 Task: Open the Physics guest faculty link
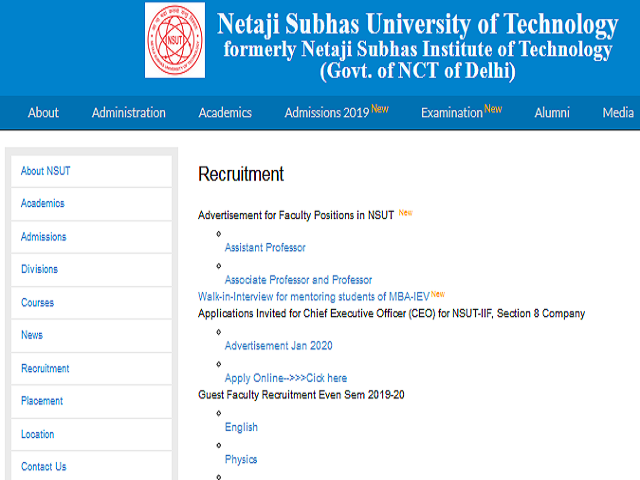[x=241, y=460]
